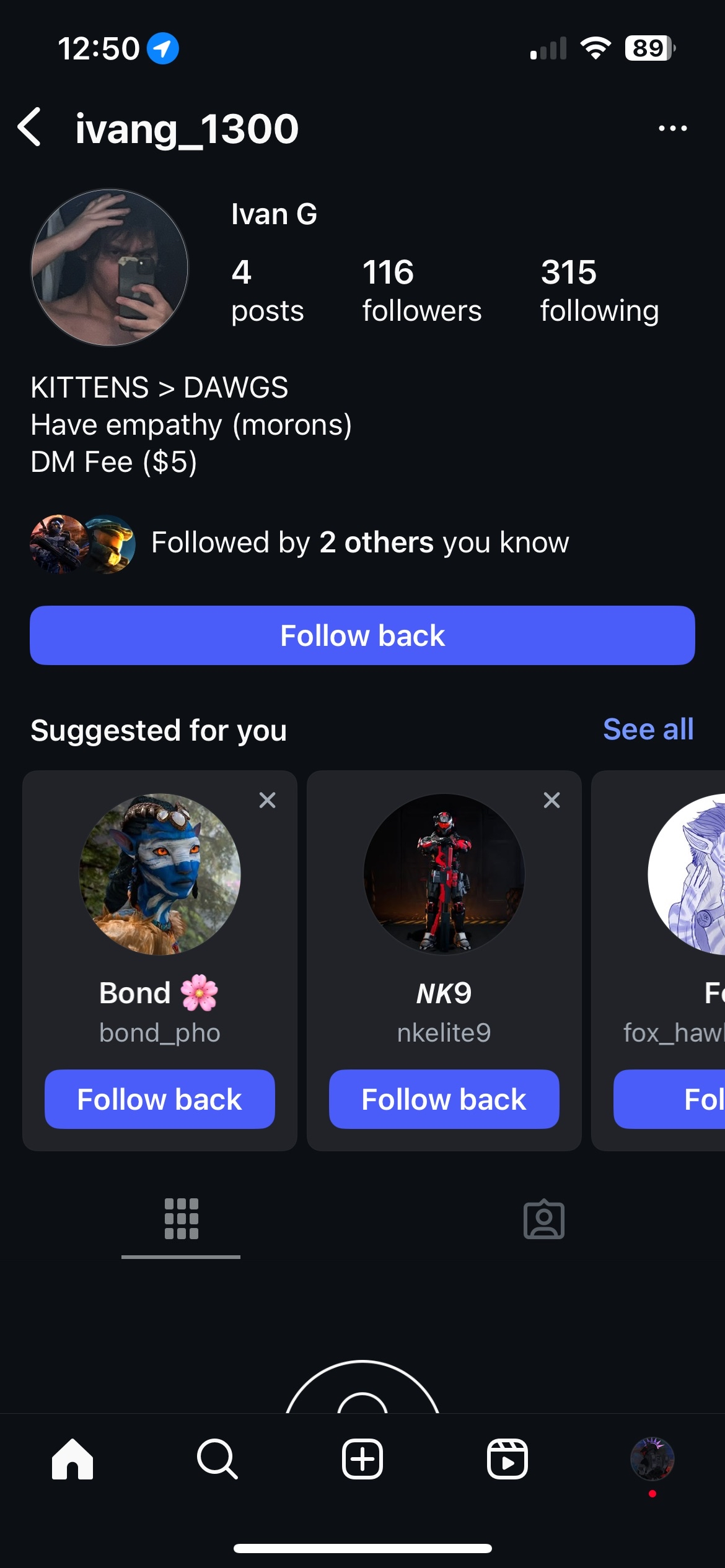The width and height of the screenshot is (725, 1568).
Task: Follow back nkelite9
Action: (x=444, y=1099)
